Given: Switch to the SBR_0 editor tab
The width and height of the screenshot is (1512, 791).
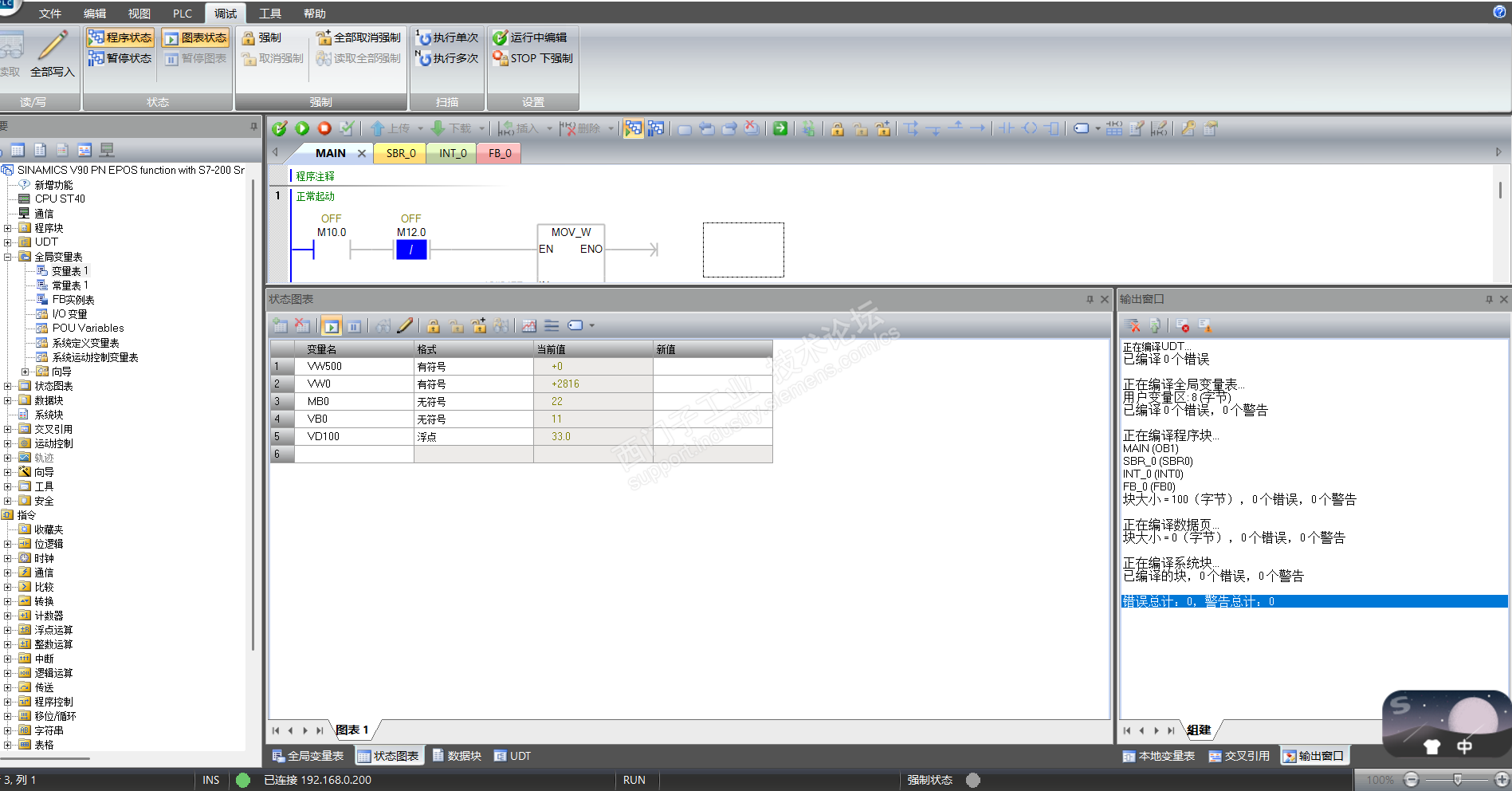Looking at the screenshot, I should (401, 153).
